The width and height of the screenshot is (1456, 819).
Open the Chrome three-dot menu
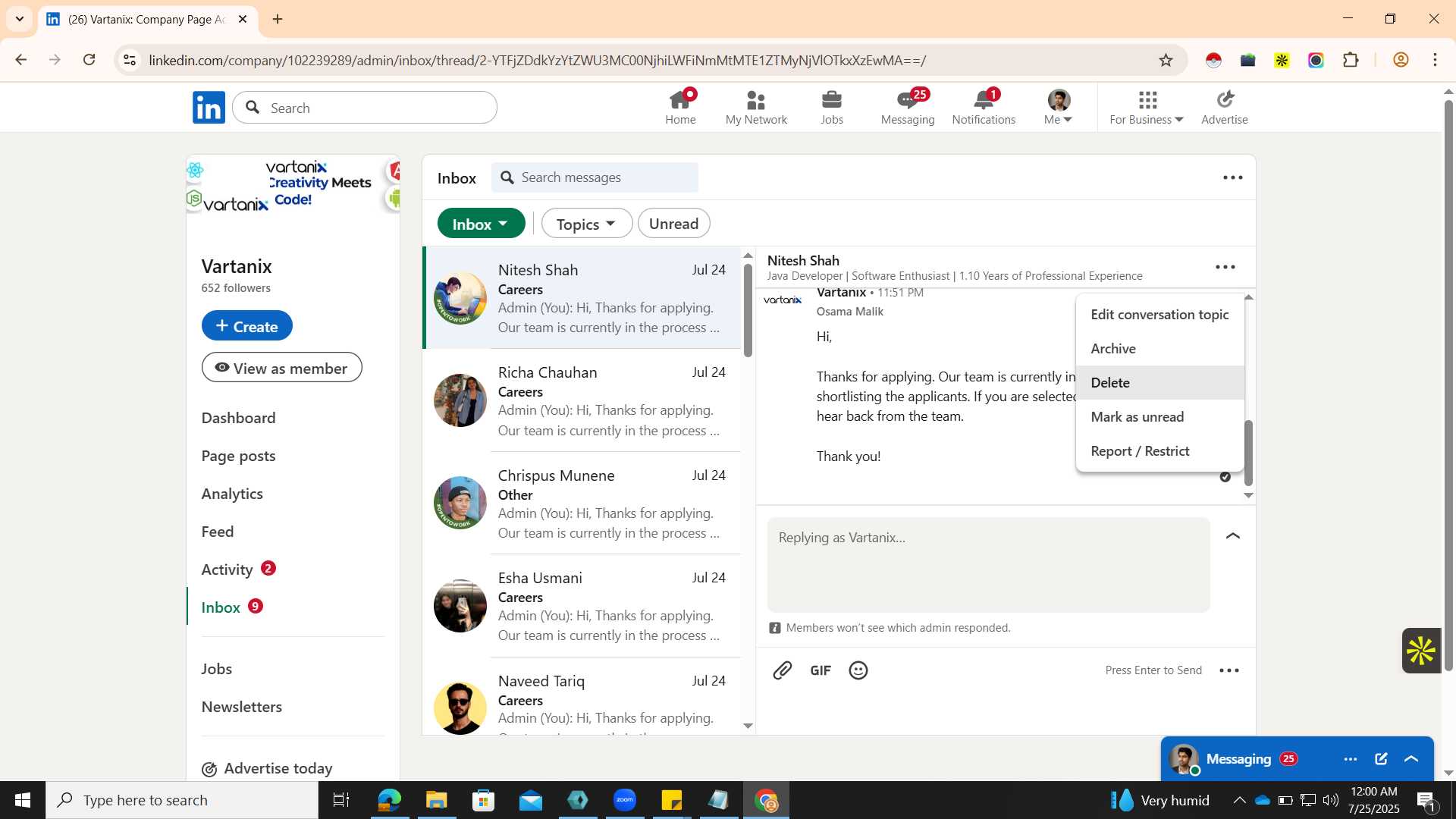[x=1435, y=60]
